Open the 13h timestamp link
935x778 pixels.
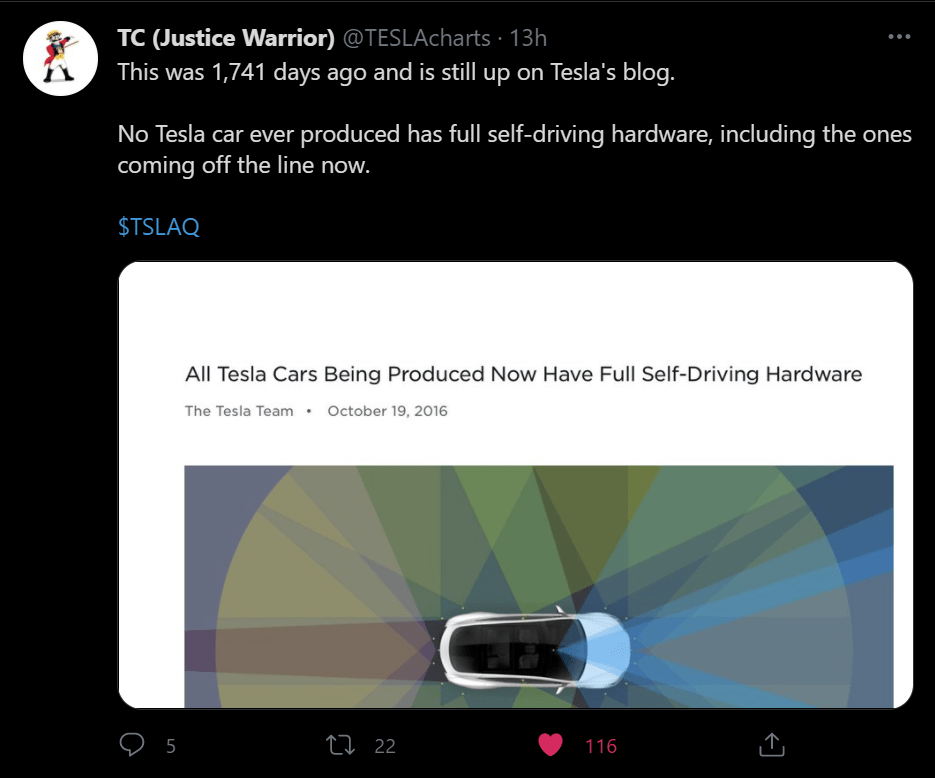tap(528, 38)
